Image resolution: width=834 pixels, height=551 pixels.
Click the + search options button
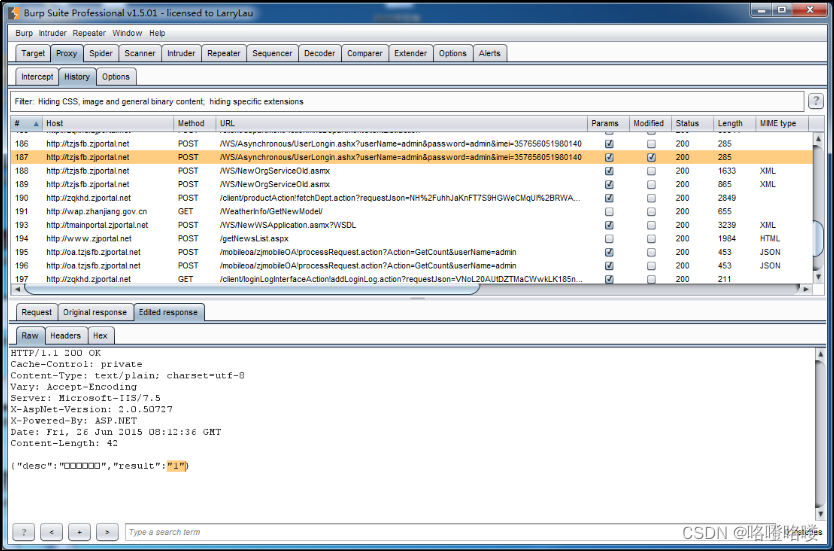pyautogui.click(x=79, y=531)
